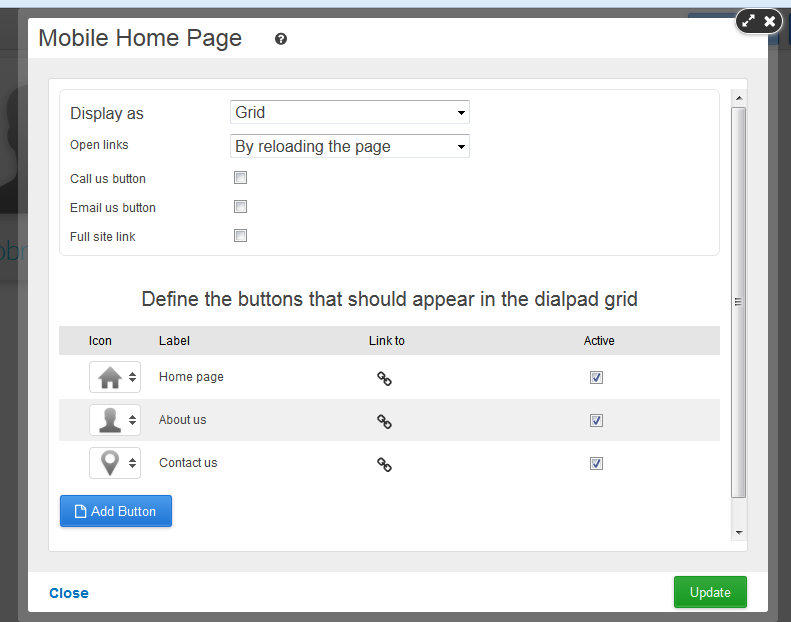The width and height of the screenshot is (791, 622).
Task: Click the Add Button button
Action: click(116, 511)
